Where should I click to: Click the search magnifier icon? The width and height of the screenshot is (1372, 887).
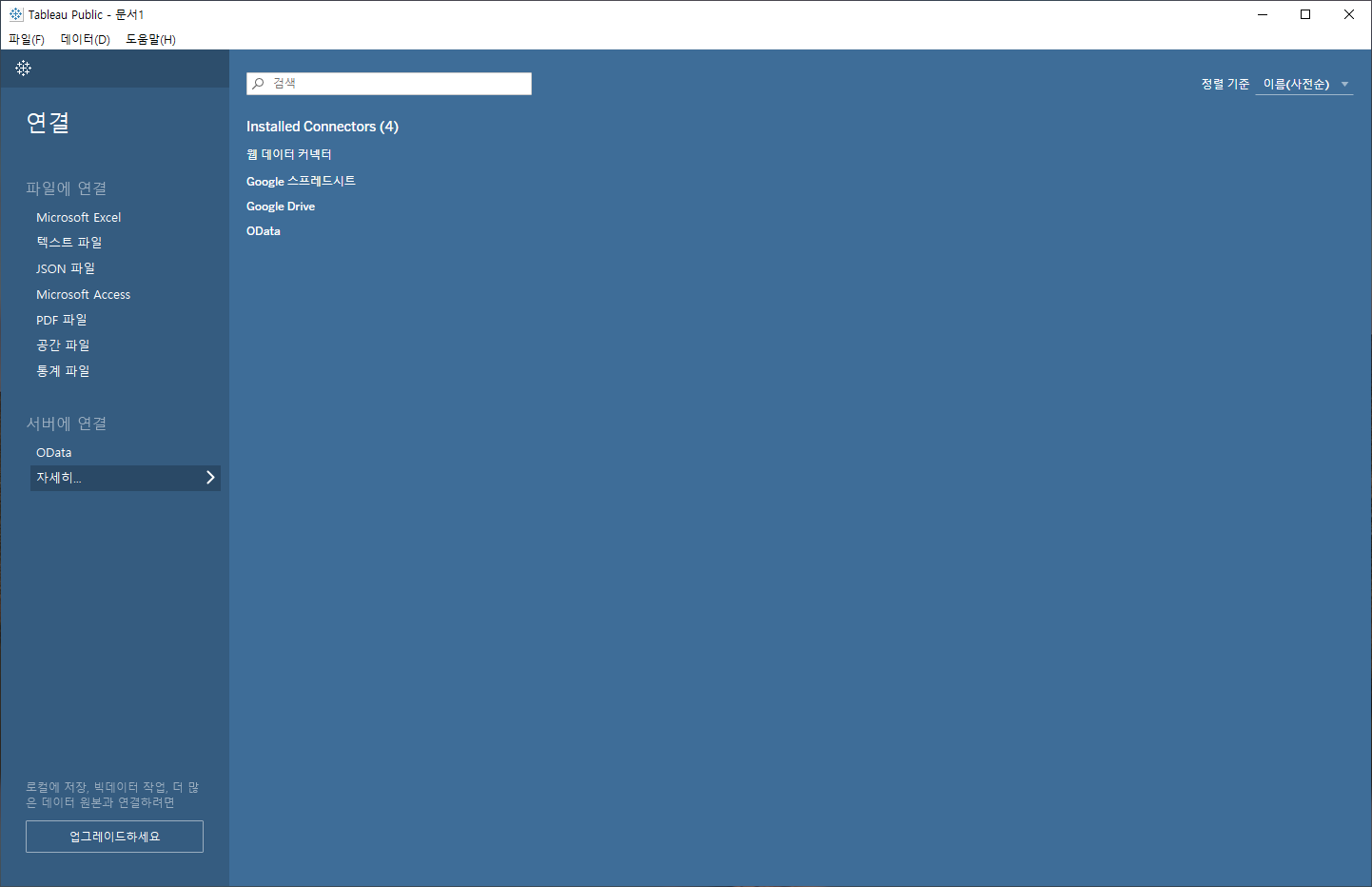tap(258, 84)
